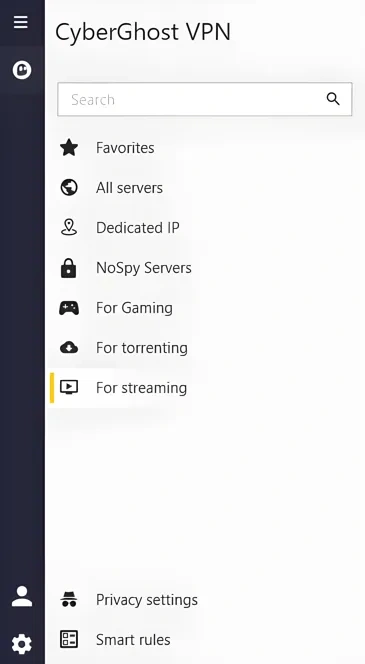This screenshot has height=664, width=365.
Task: Select the Dedicated IP label
Action: pyautogui.click(x=138, y=228)
